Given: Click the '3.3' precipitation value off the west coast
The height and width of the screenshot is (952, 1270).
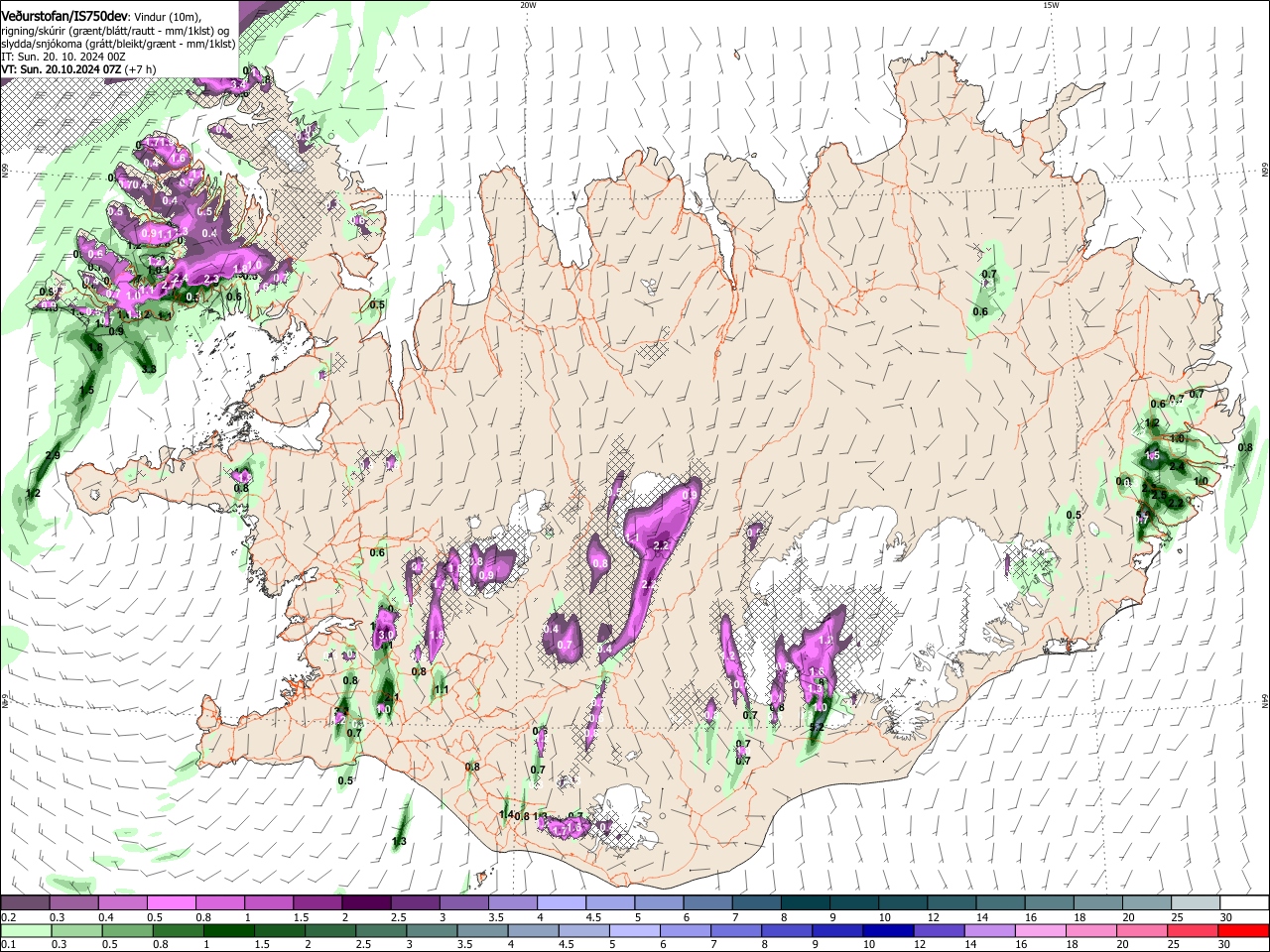Looking at the screenshot, I should 149,369.
